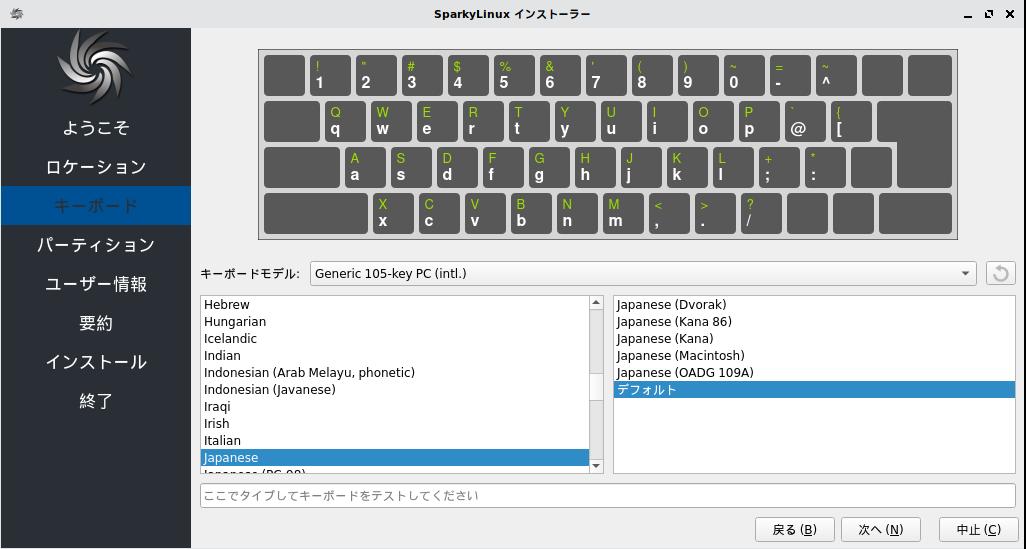
Task: Select Japanese (Dvorak) variant
Action: coord(814,304)
